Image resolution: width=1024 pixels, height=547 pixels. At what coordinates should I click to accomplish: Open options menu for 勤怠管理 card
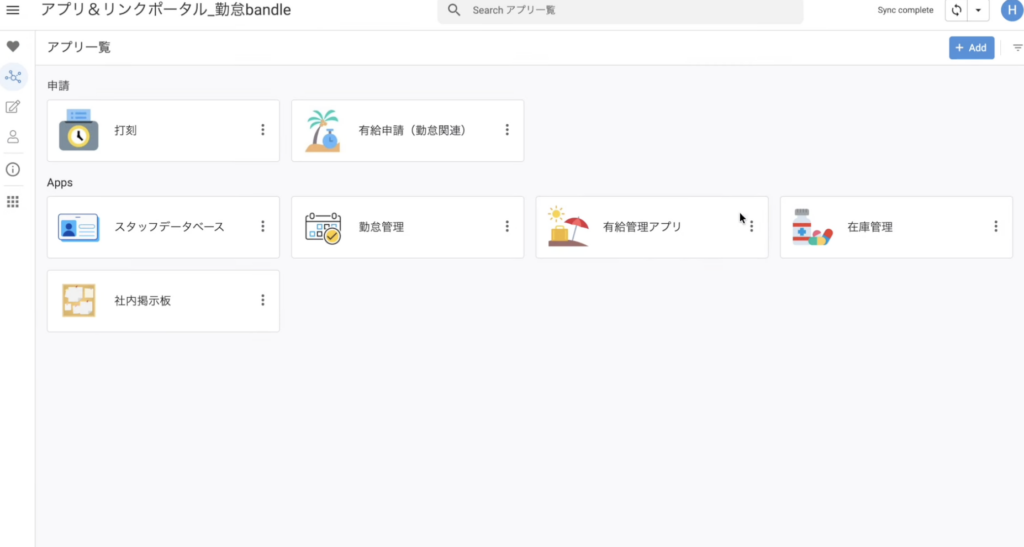pos(507,227)
